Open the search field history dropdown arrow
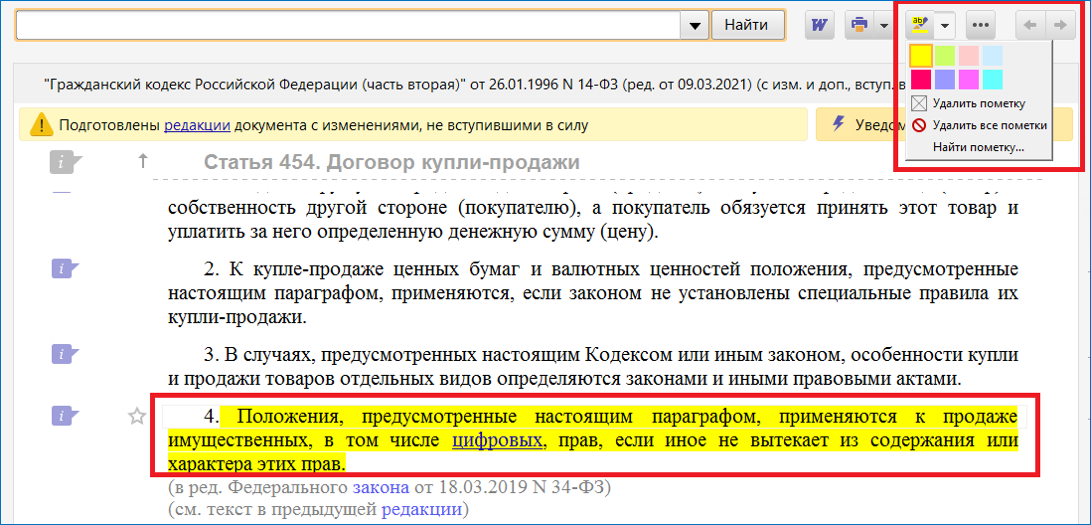Image resolution: width=1091 pixels, height=525 pixels. (x=694, y=26)
